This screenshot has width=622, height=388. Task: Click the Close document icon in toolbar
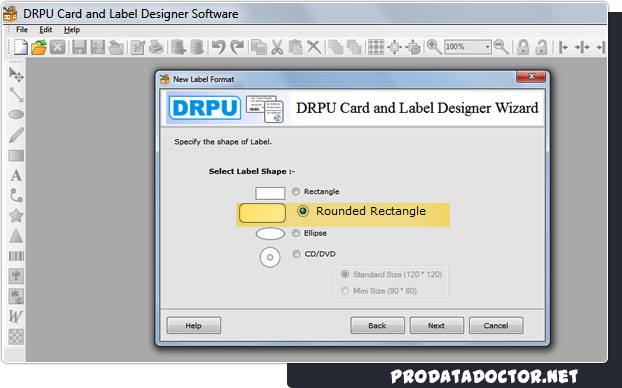tap(58, 47)
